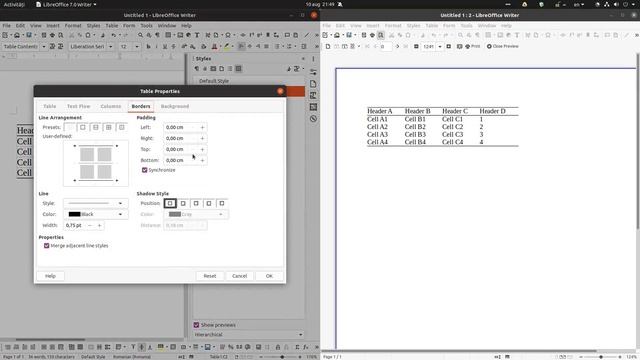Choose the third shadow position option
Screen dimensions: 640x360
196,203
